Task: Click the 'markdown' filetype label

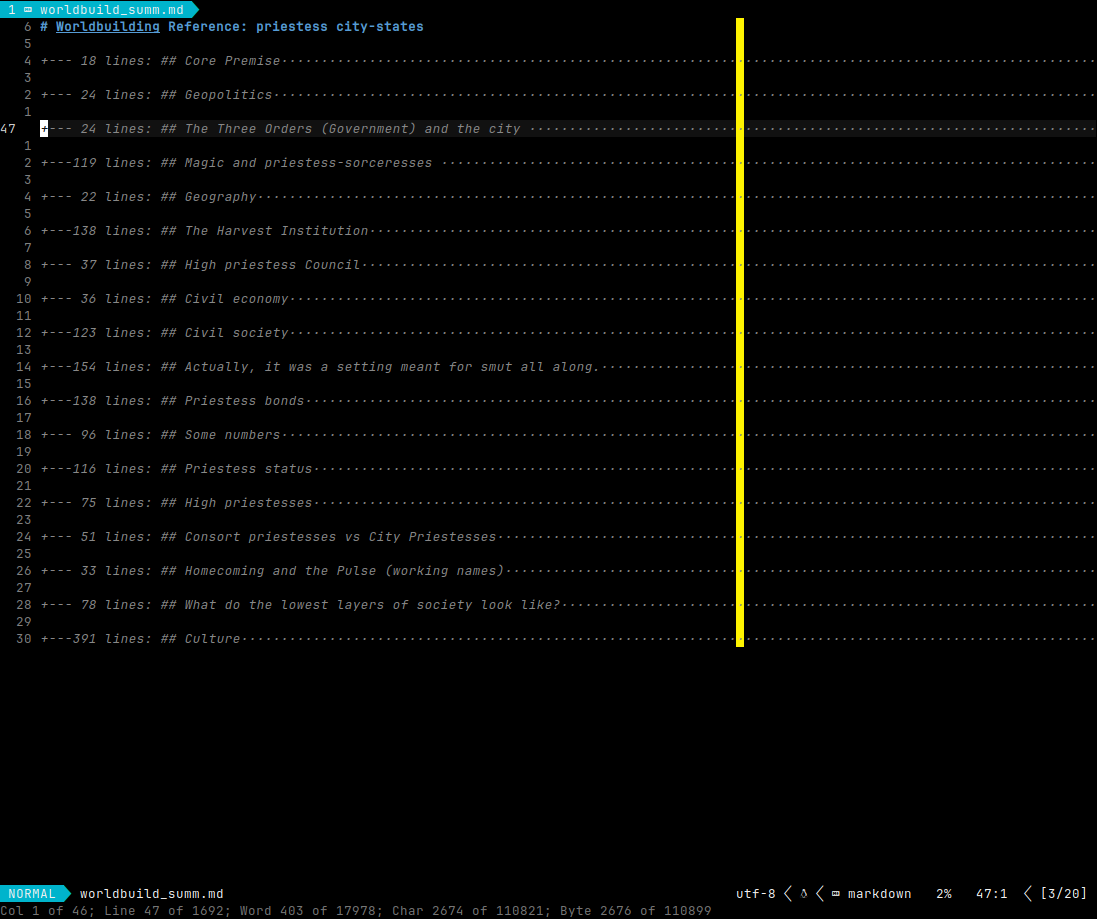Action: [x=879, y=894]
